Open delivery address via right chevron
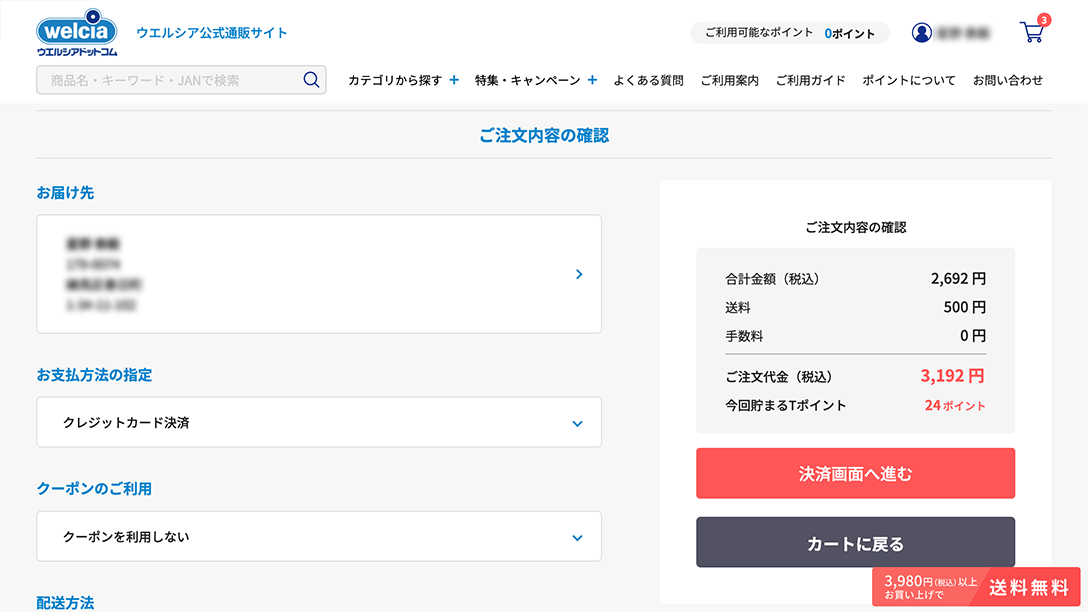Screen dimensions: 1088x612 pyautogui.click(x=579, y=274)
